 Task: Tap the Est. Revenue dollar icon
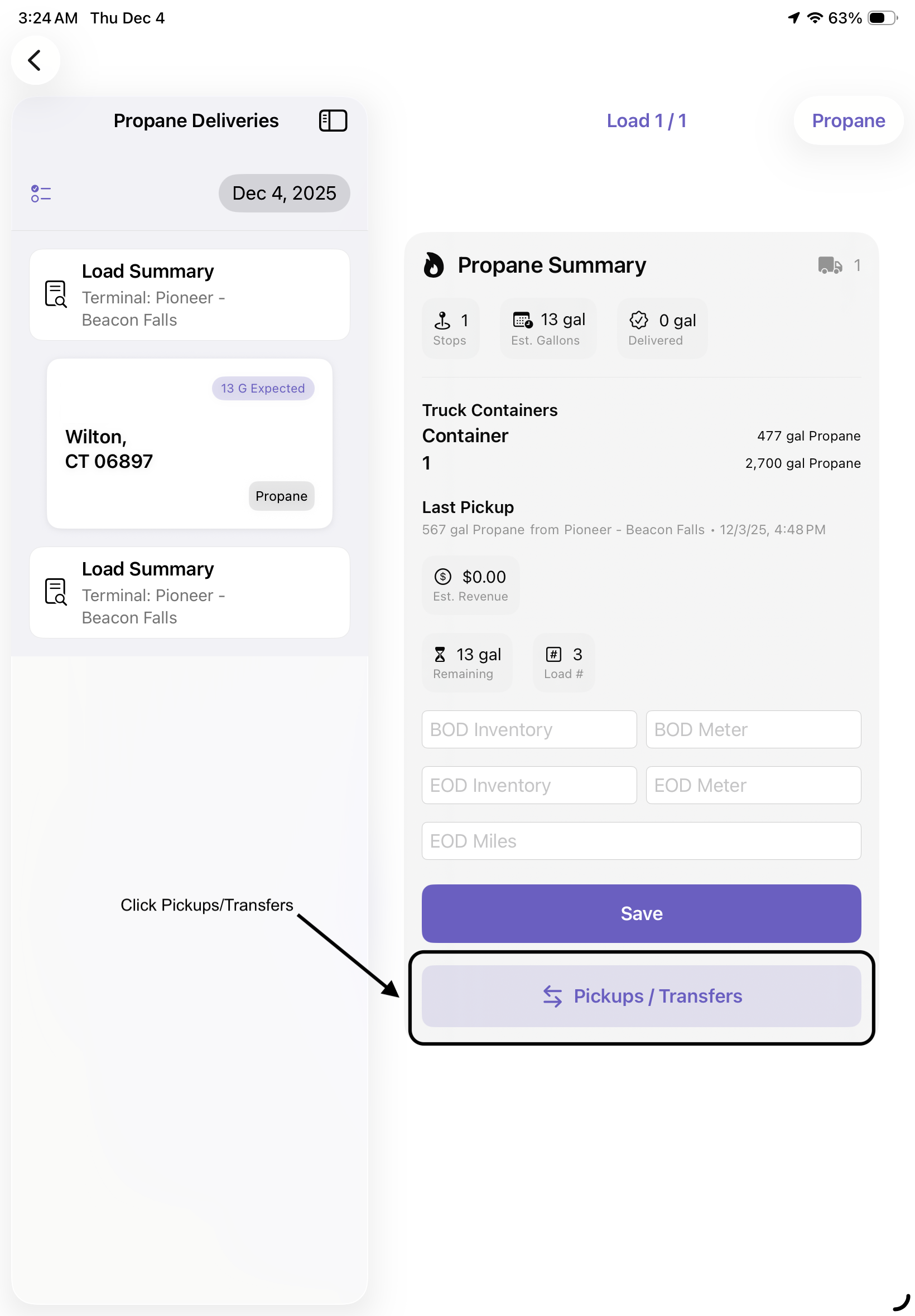[x=442, y=577]
